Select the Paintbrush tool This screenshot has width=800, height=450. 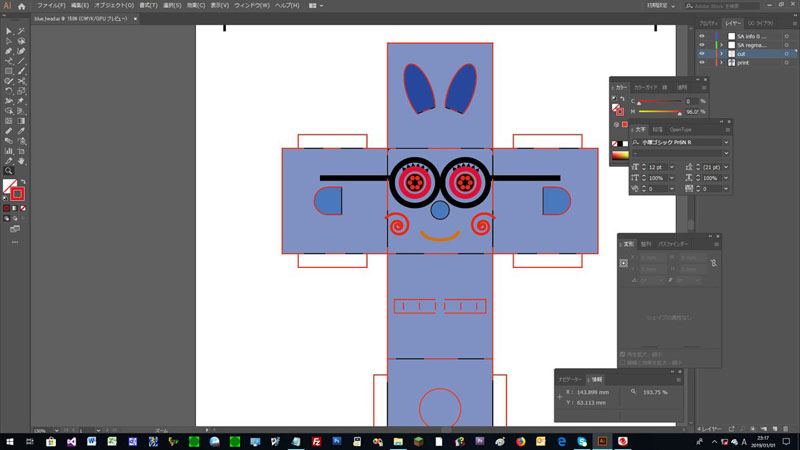[x=21, y=71]
